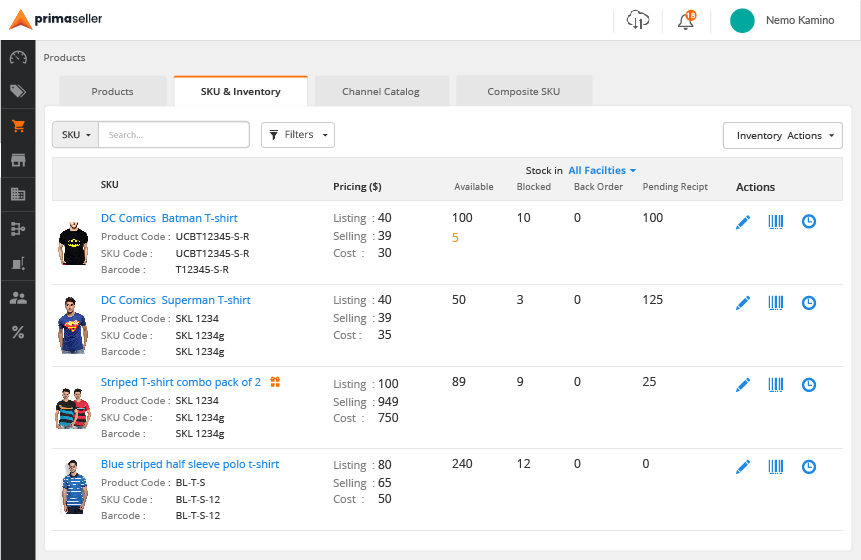Open barcode icon for Superman T-shirt

(775, 303)
